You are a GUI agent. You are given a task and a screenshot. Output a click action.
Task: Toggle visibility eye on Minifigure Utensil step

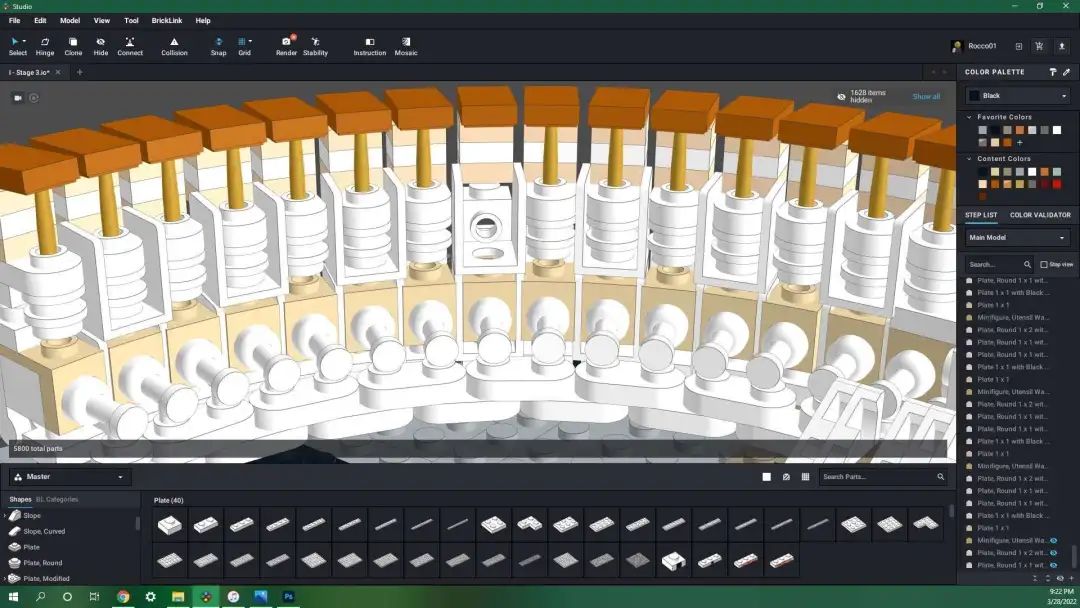[x=1054, y=541]
